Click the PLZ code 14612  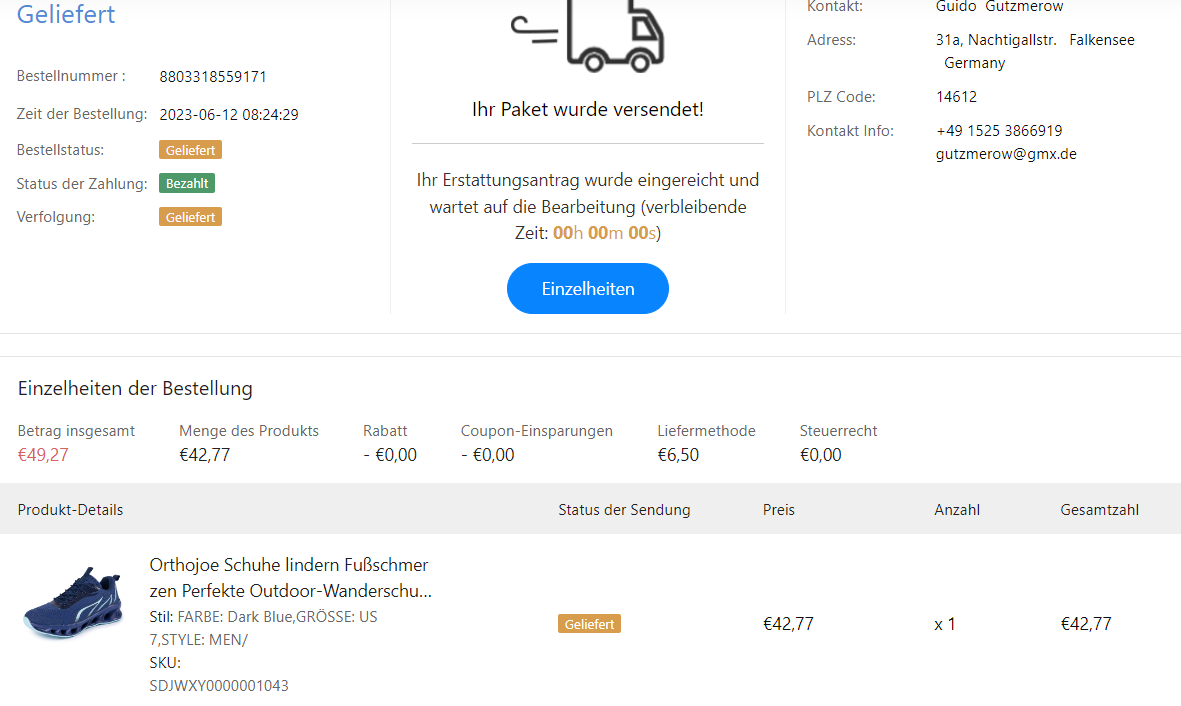(957, 97)
